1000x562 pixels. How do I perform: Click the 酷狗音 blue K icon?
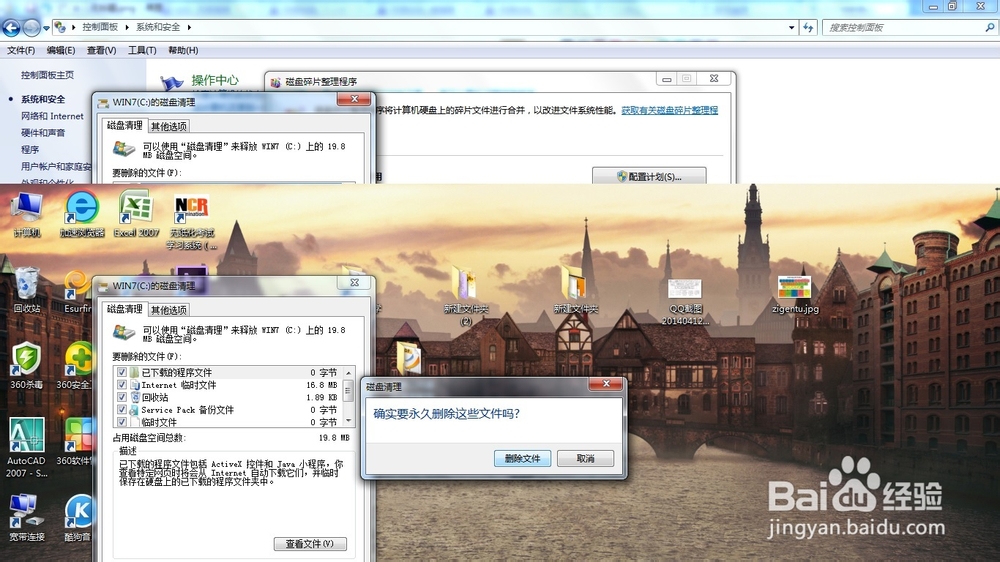point(78,517)
